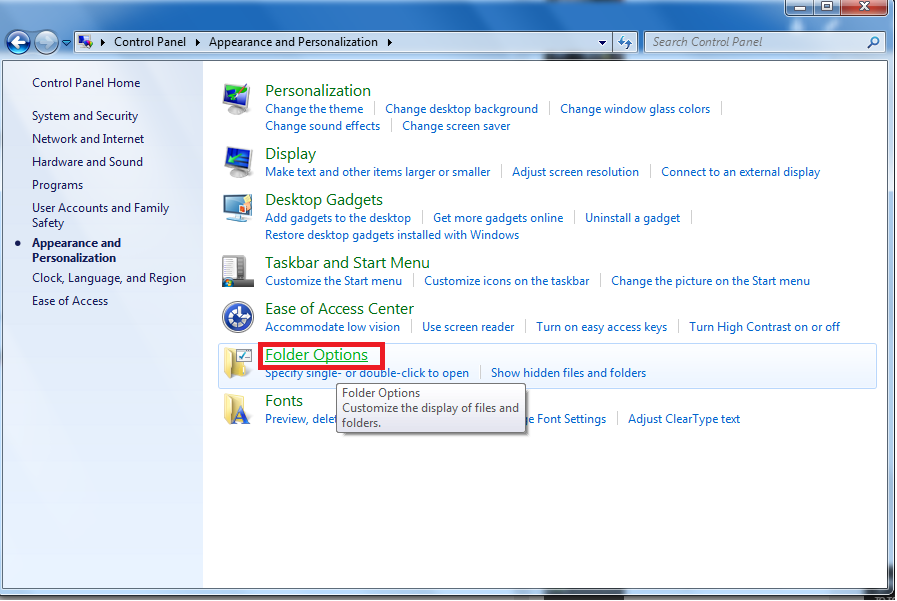This screenshot has width=897, height=601.
Task: Click the Control Panel breadcrumb
Action: tap(150, 42)
